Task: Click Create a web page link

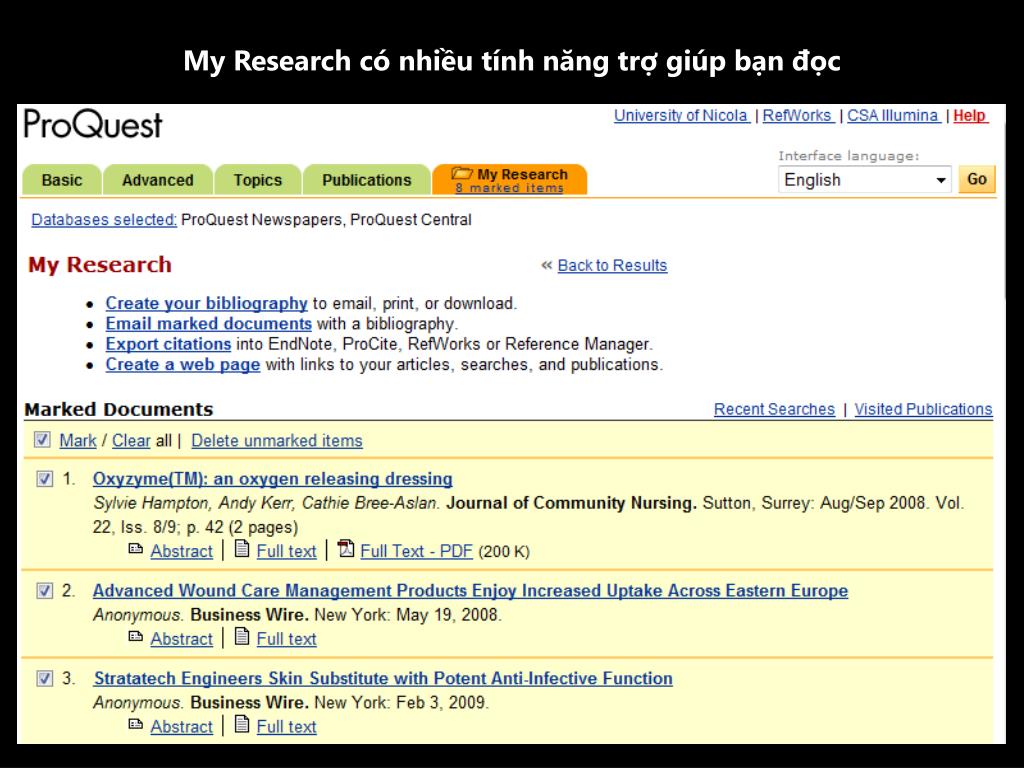Action: [x=183, y=364]
